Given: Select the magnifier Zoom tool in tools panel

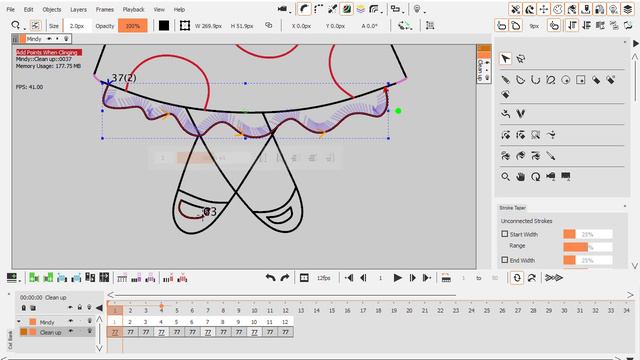Looking at the screenshot, I should click(x=505, y=177).
